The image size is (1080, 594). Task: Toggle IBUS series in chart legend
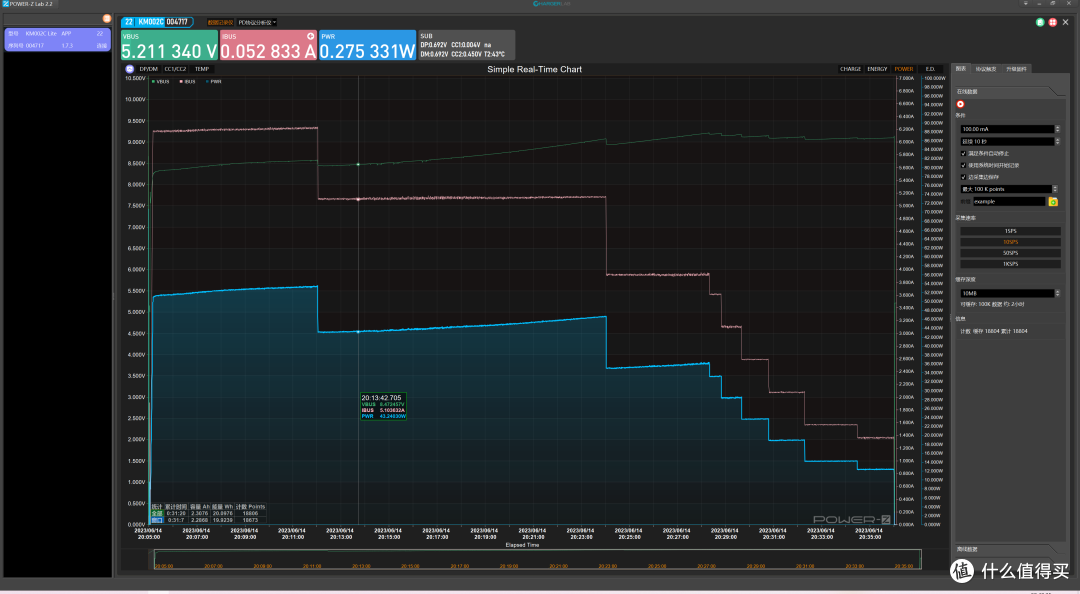pyautogui.click(x=188, y=81)
